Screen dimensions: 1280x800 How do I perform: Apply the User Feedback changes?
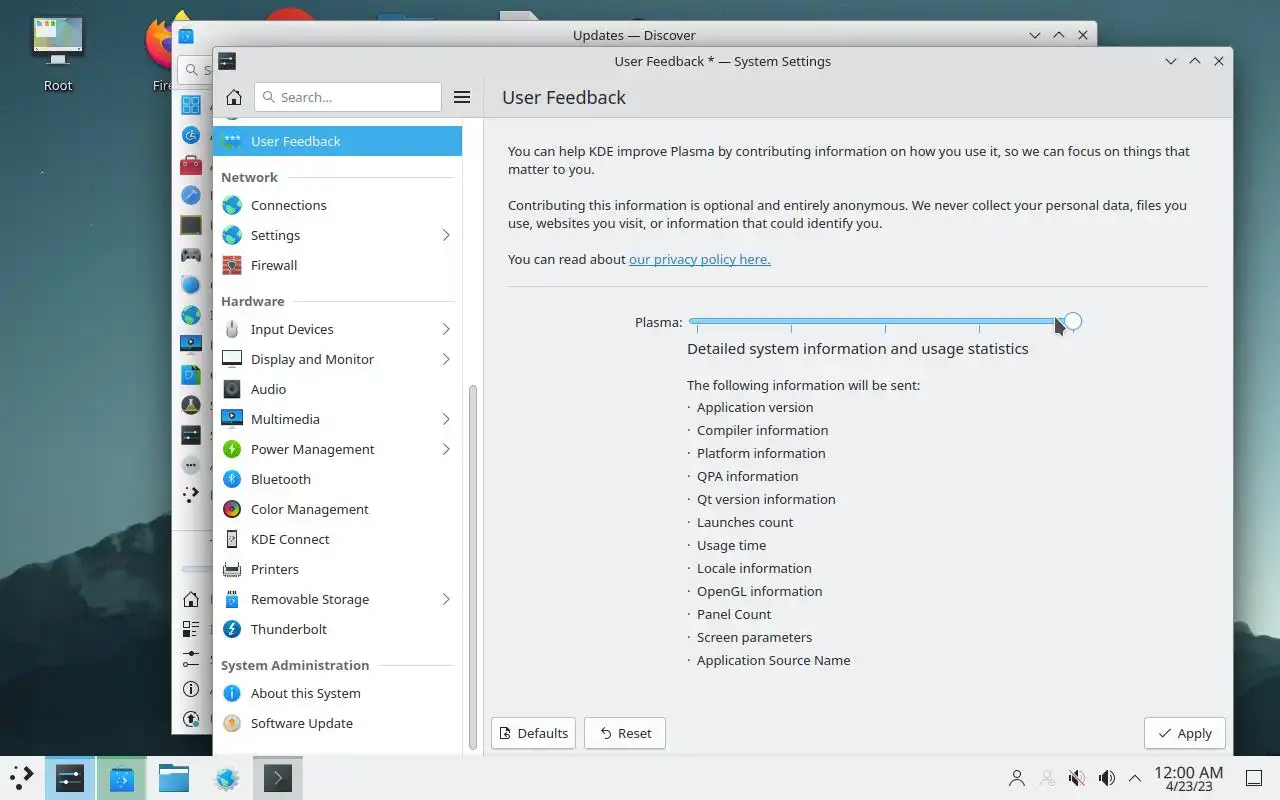(1184, 733)
